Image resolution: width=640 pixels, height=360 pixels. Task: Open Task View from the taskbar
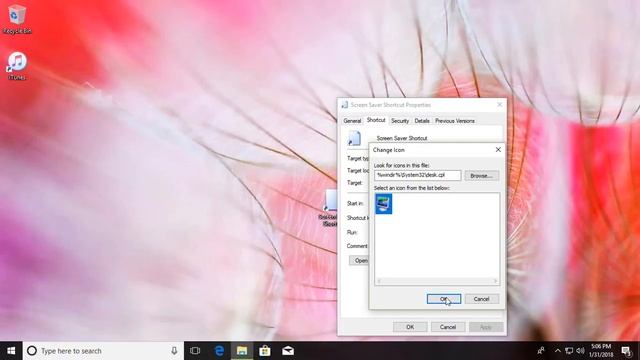[195, 351]
